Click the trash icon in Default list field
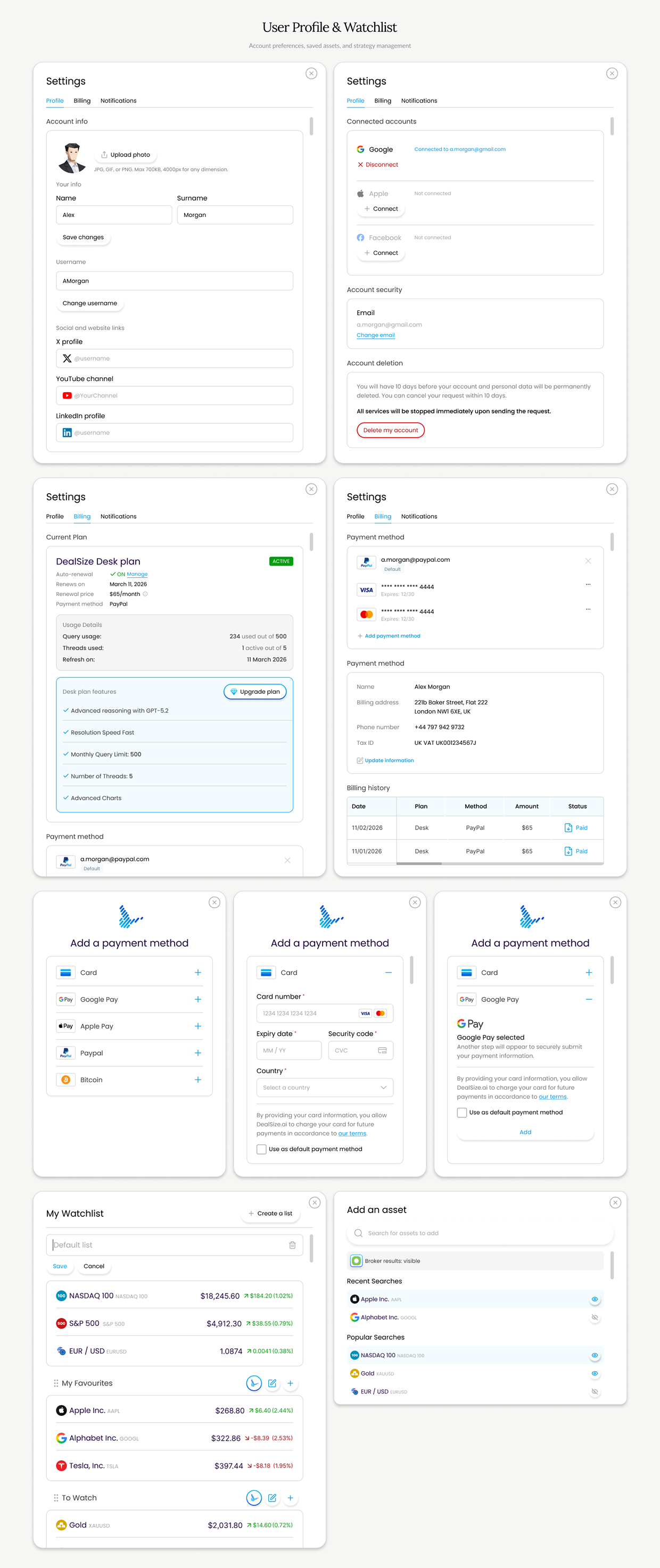Image resolution: width=660 pixels, height=1568 pixels. point(292,1245)
